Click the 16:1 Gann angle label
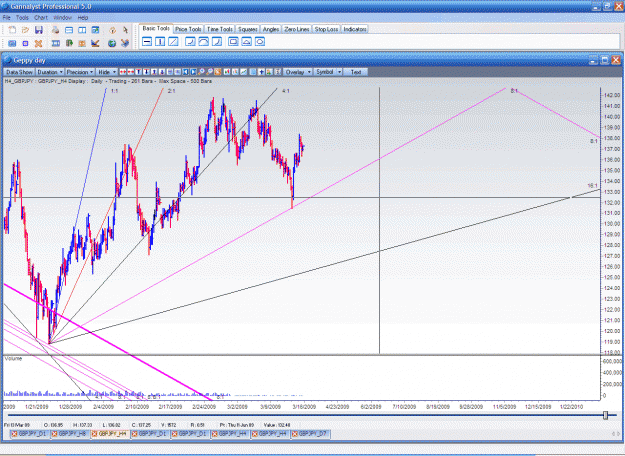 click(x=592, y=186)
